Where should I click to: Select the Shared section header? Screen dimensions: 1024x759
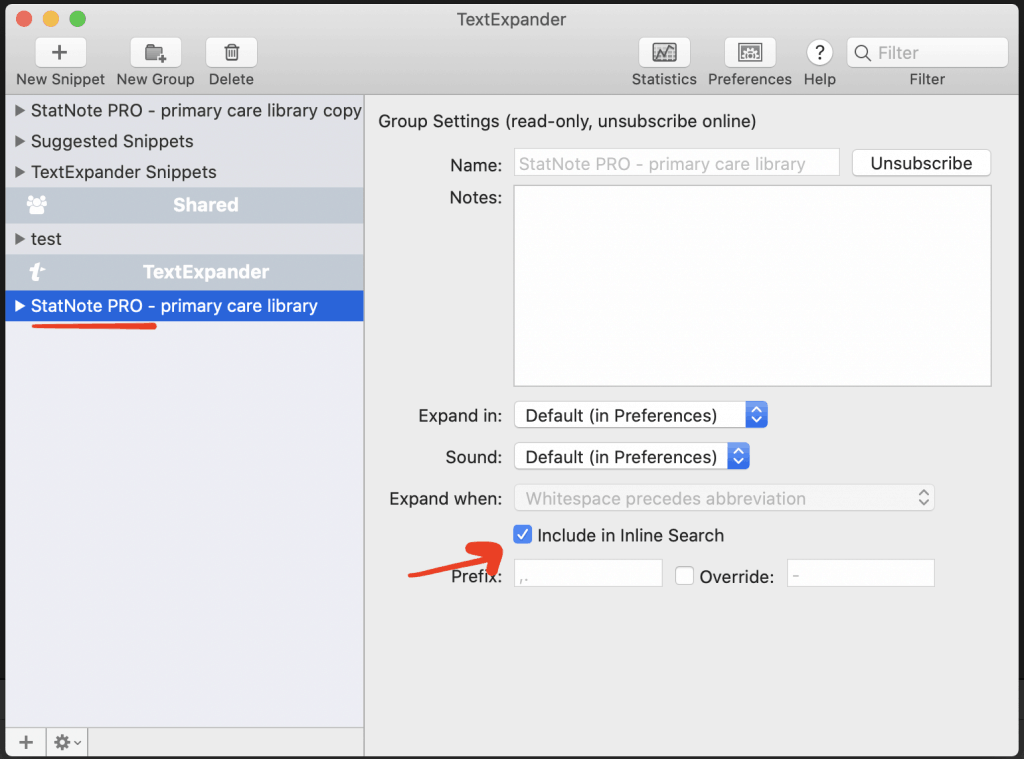(185, 205)
